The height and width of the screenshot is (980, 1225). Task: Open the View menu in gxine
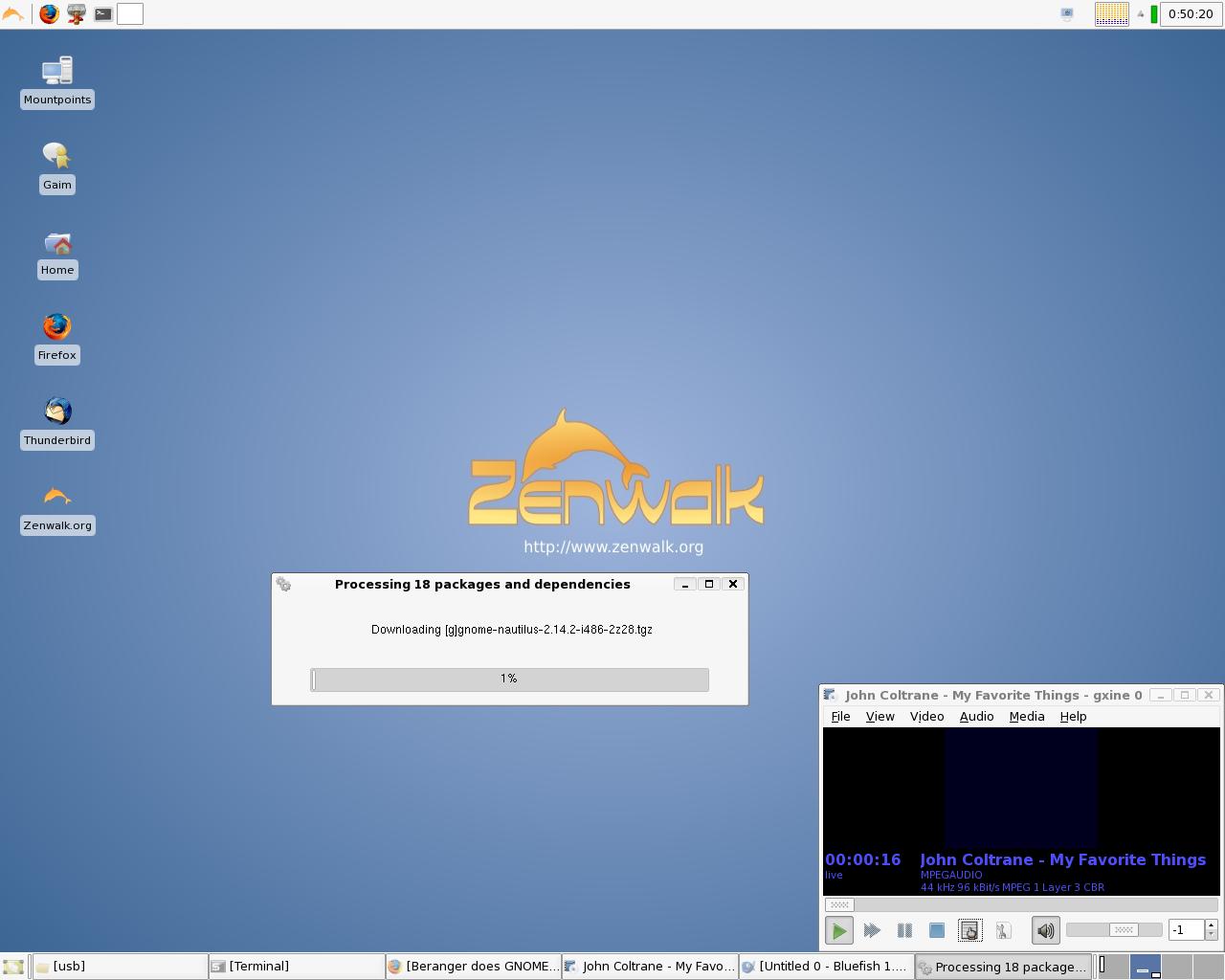tap(880, 716)
